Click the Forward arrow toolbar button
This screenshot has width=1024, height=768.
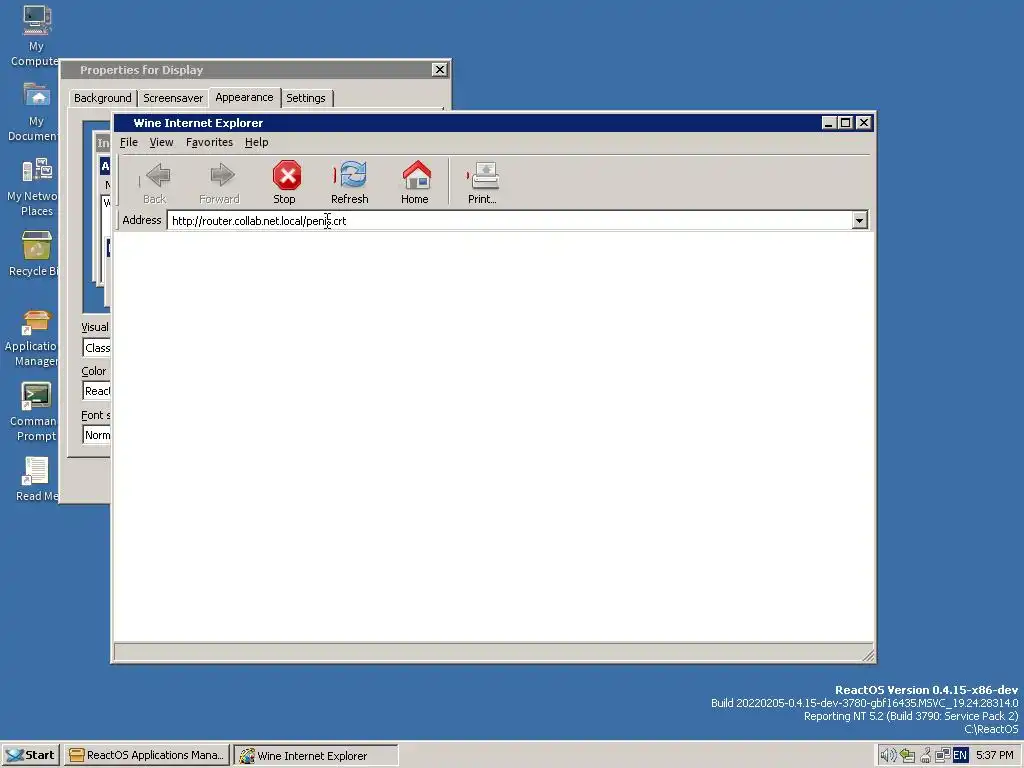click(x=219, y=182)
